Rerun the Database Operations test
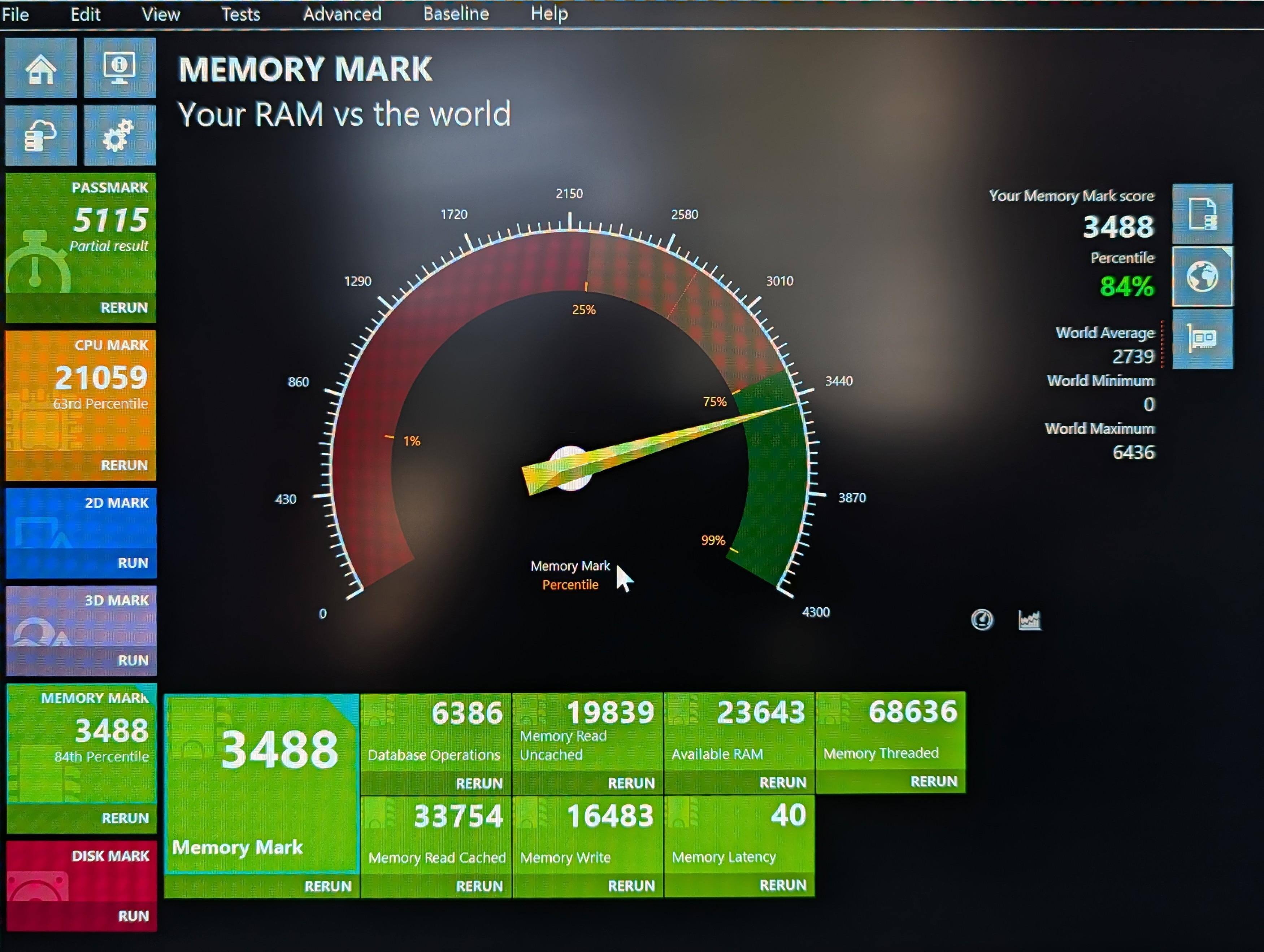This screenshot has width=1264, height=952. (479, 783)
